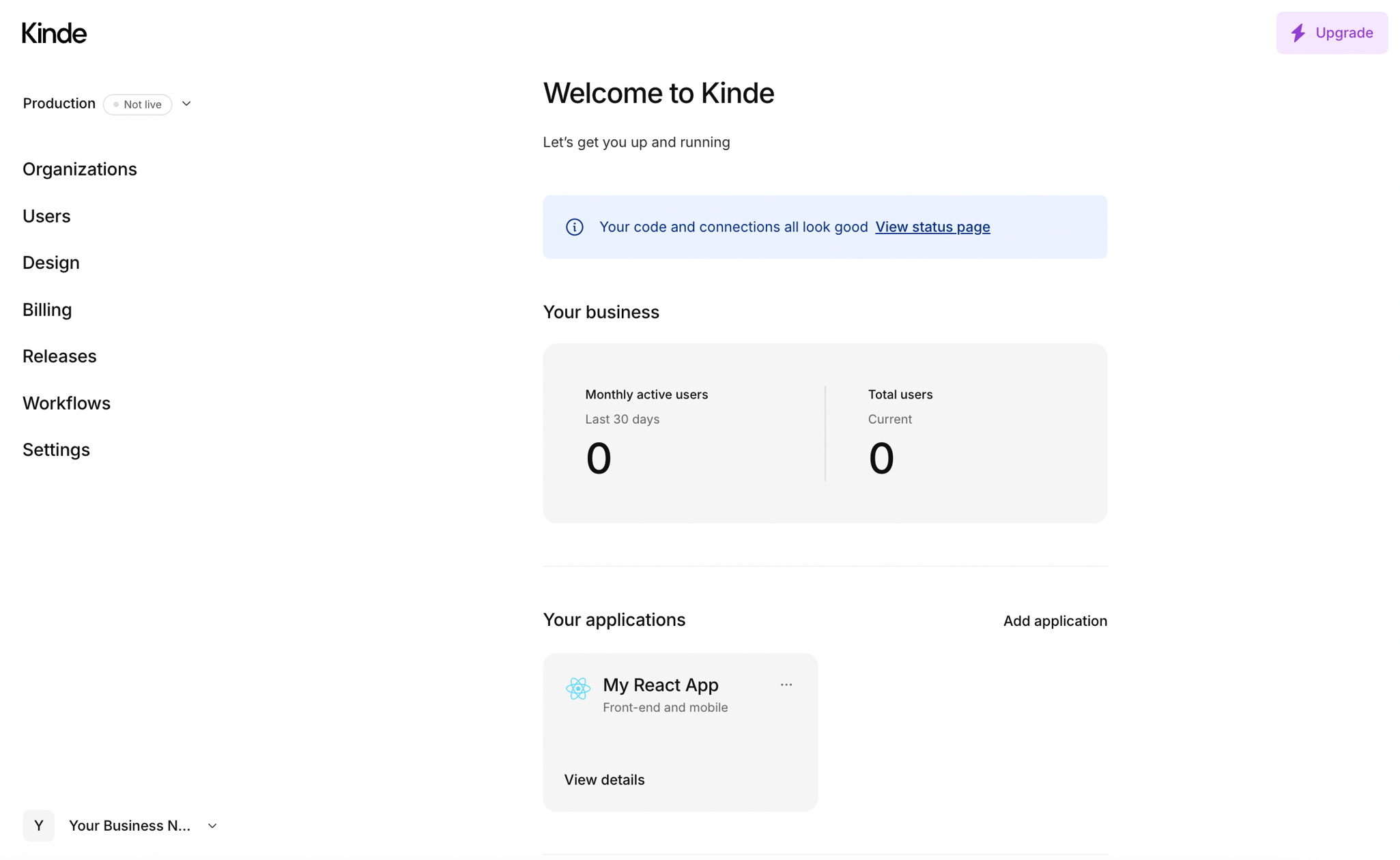The height and width of the screenshot is (860, 1400).
Task: Click the Last 30 days text
Action: [622, 419]
